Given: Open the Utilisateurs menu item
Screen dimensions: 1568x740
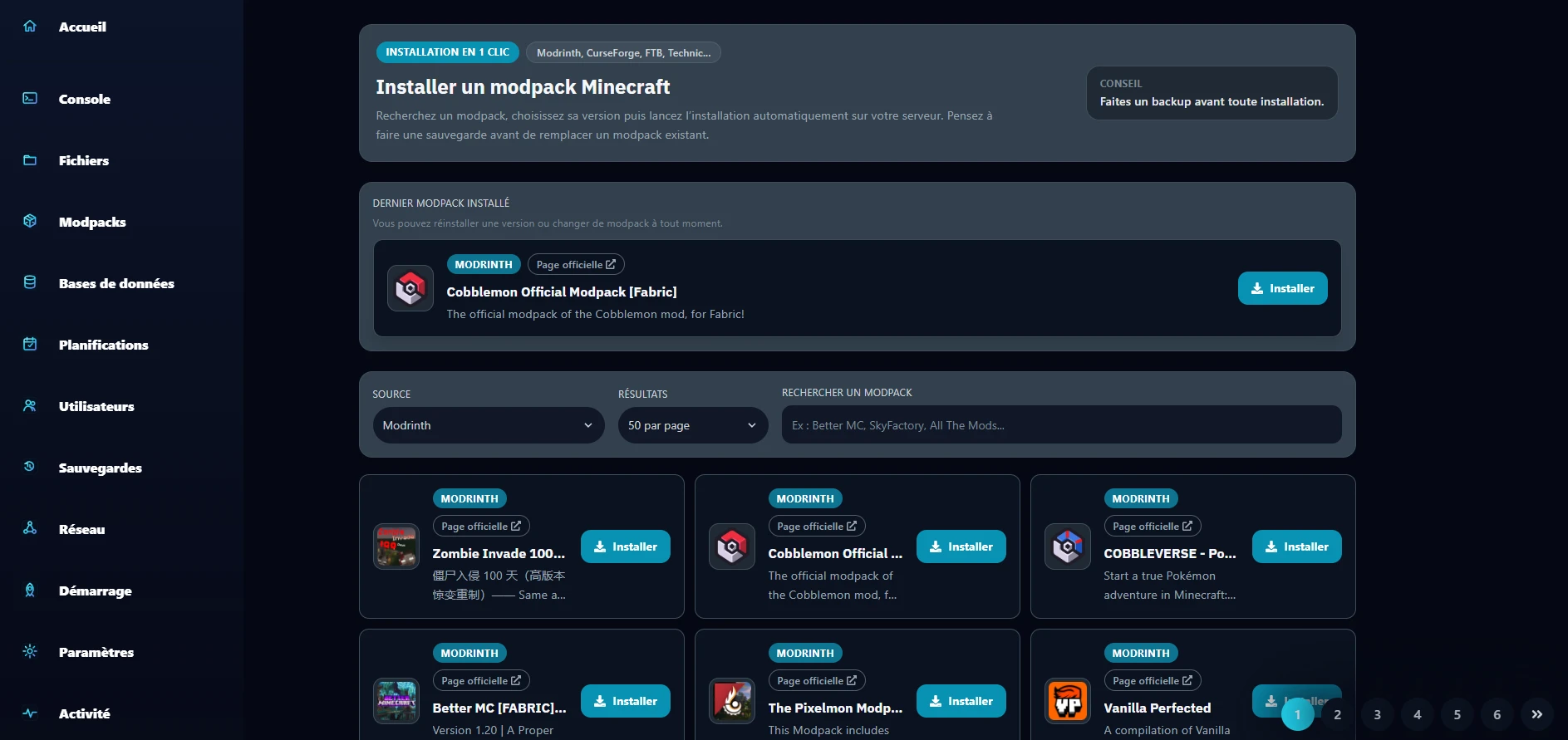Looking at the screenshot, I should tap(96, 406).
